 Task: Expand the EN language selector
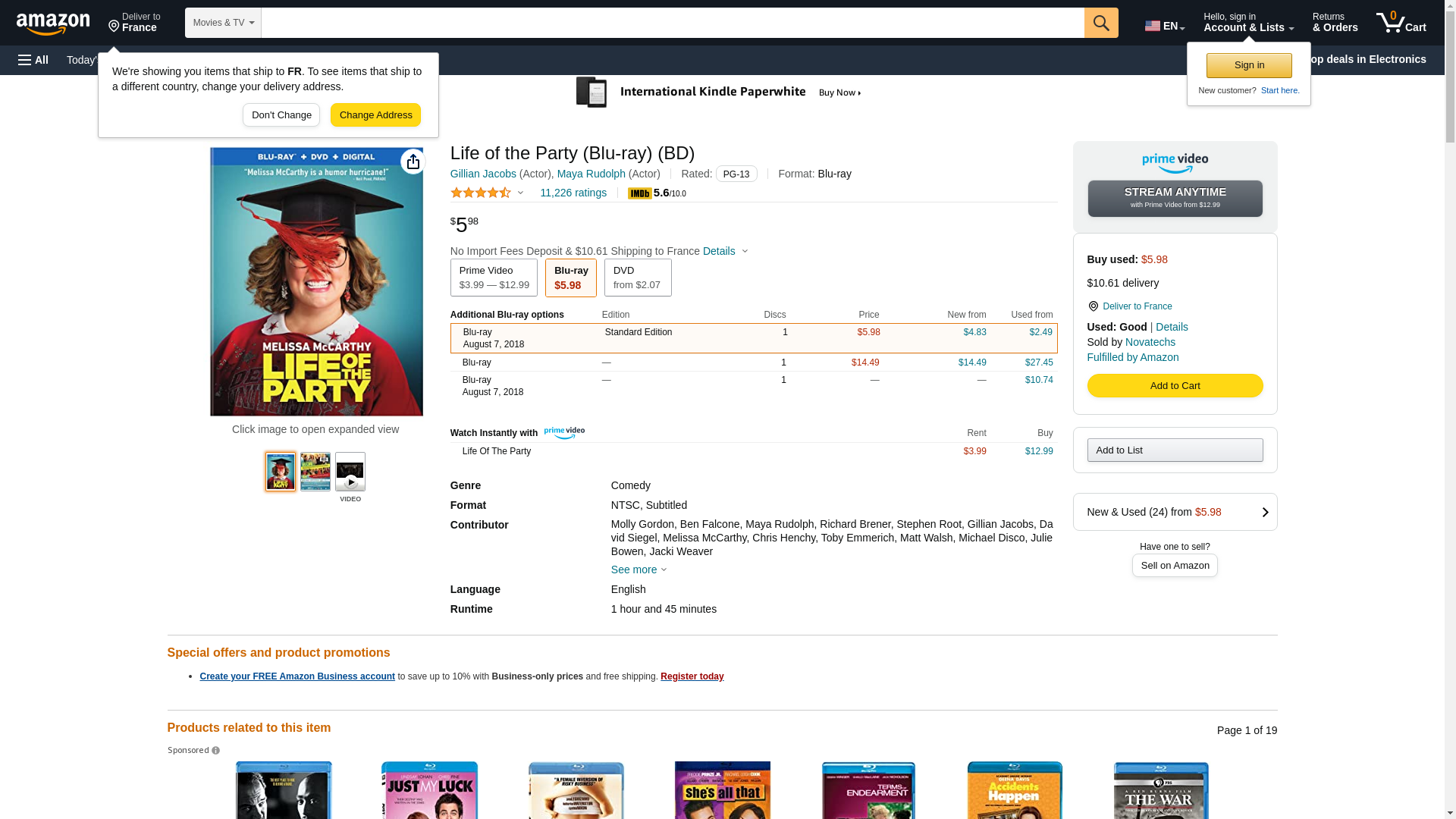coord(1165,26)
